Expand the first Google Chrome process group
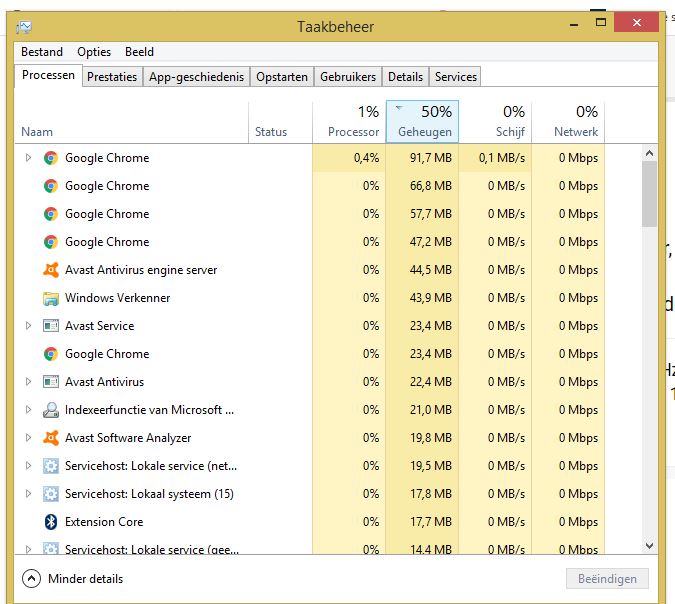Screen dimensions: 675x604 pyautogui.click(x=28, y=158)
